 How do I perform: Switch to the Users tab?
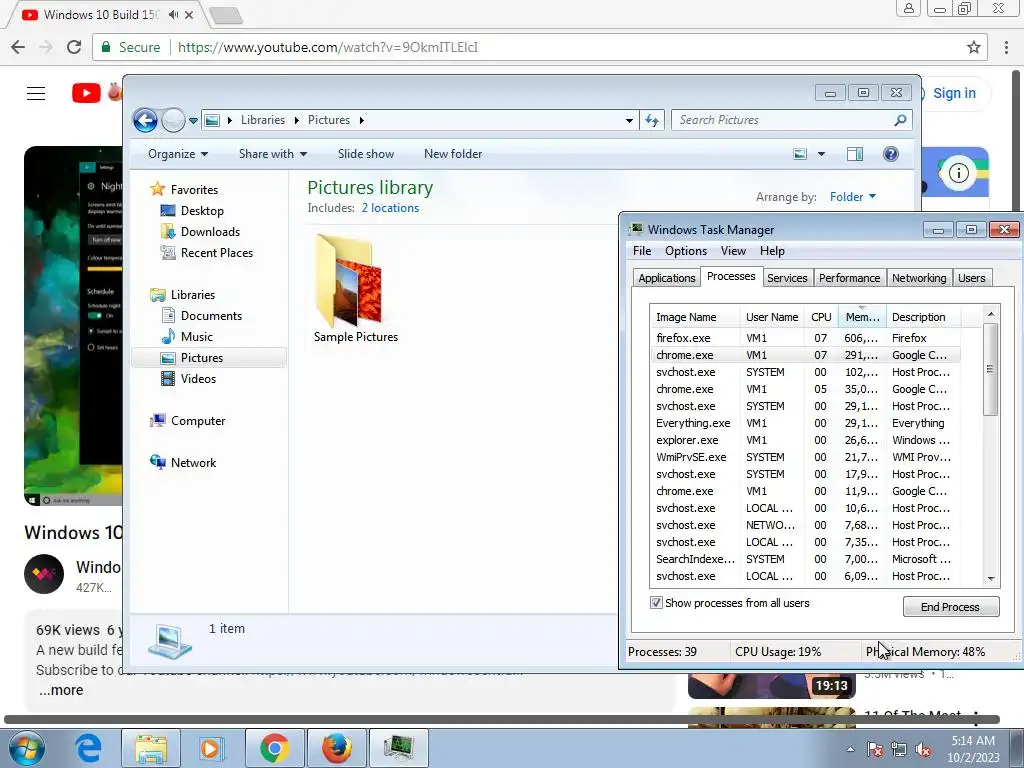[971, 278]
